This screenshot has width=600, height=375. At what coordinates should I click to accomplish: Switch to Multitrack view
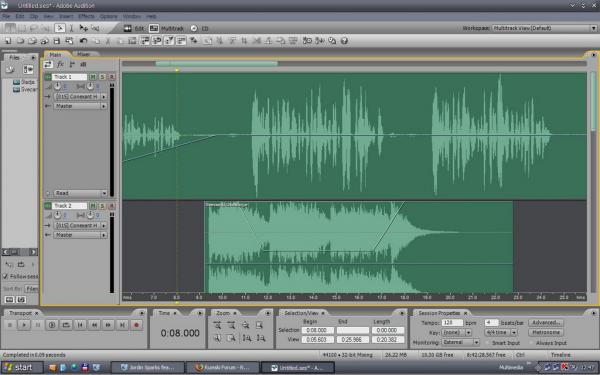click(166, 28)
